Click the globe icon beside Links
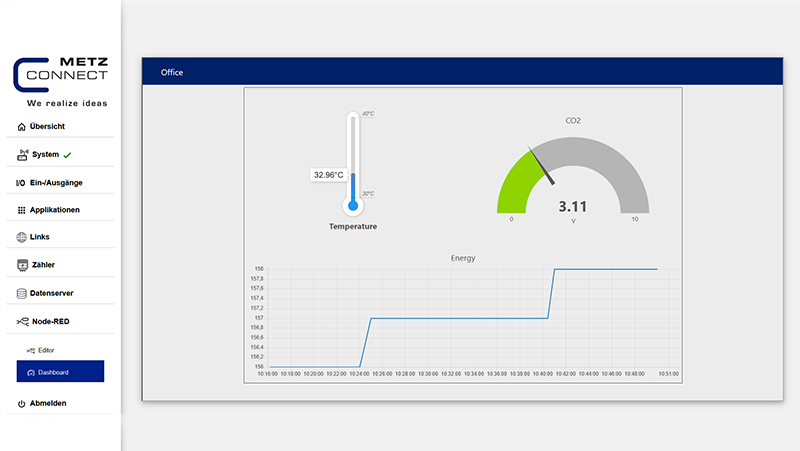The width and height of the screenshot is (800, 451). click(22, 237)
